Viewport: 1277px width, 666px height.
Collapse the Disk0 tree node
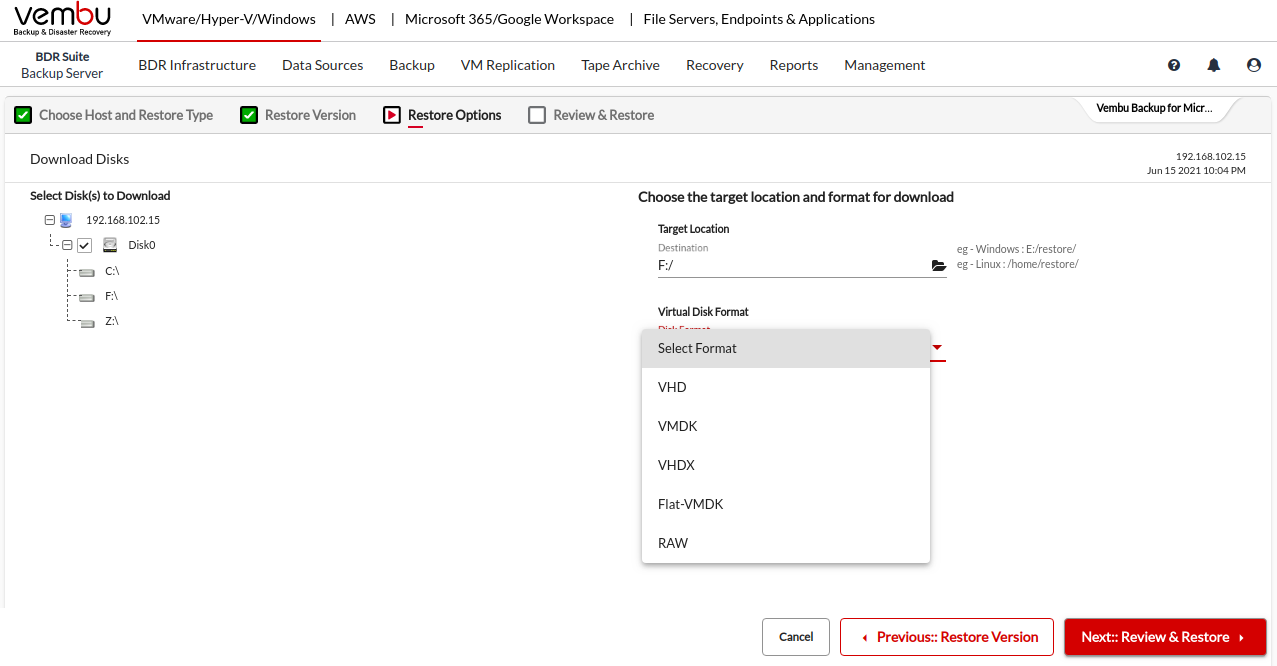pos(67,245)
